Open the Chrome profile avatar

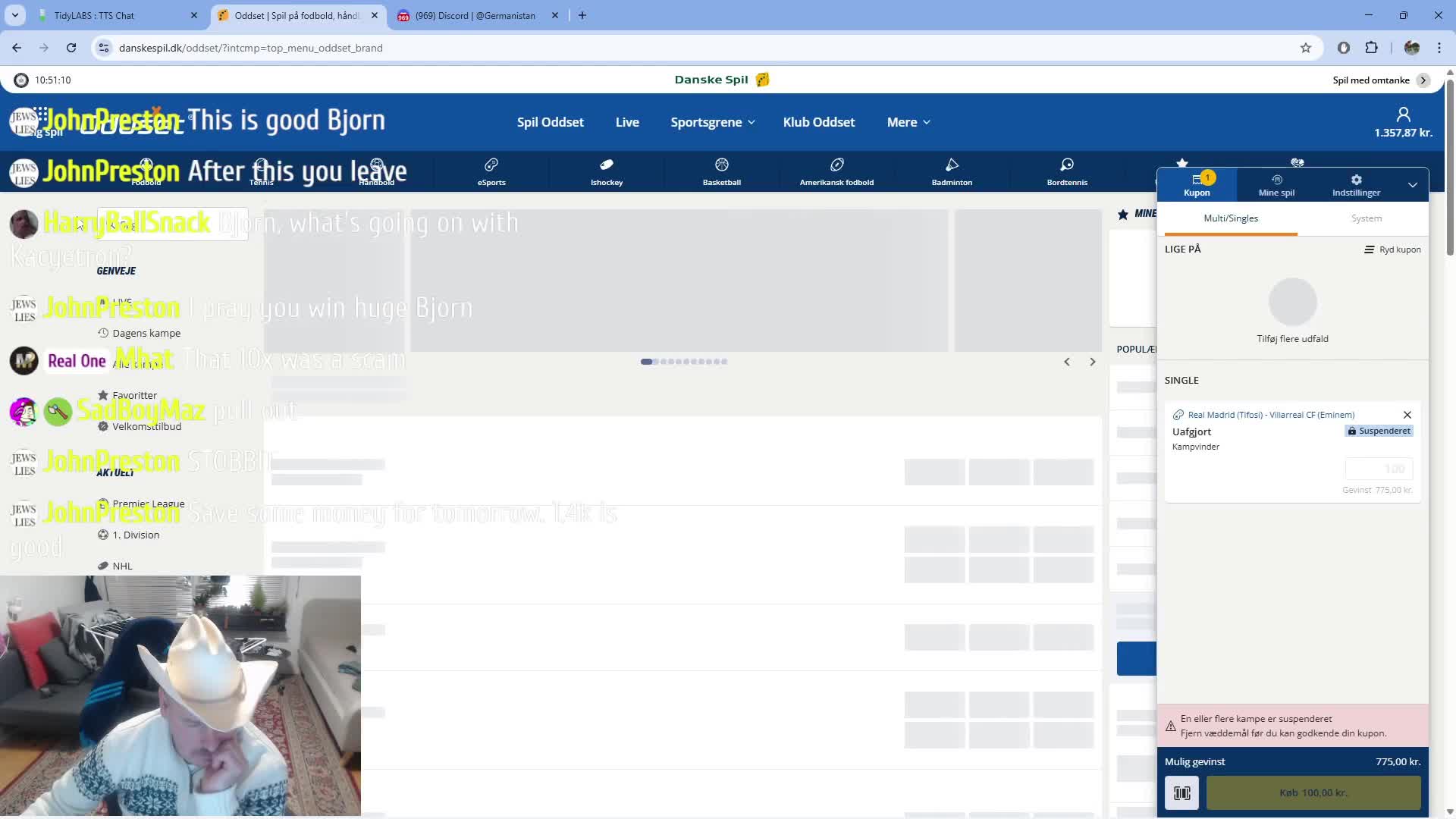[x=1412, y=48]
